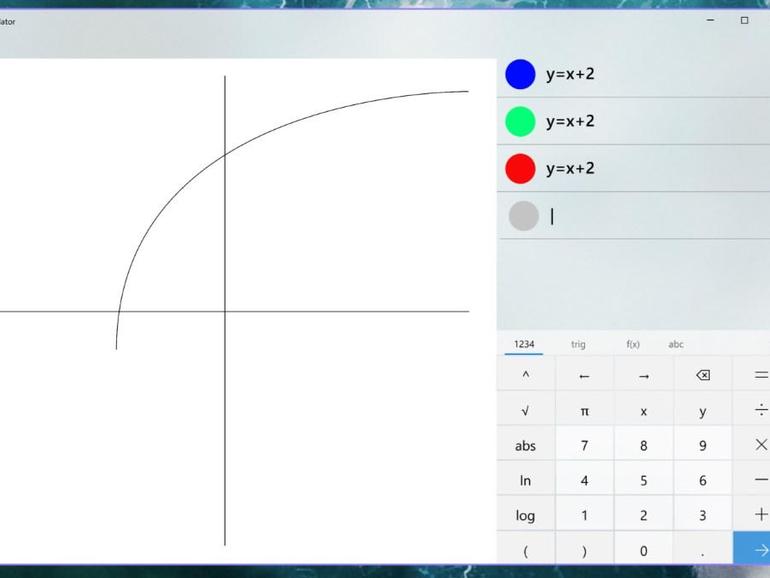The image size is (770, 578).
Task: Insert a decimal point
Action: coord(703,550)
